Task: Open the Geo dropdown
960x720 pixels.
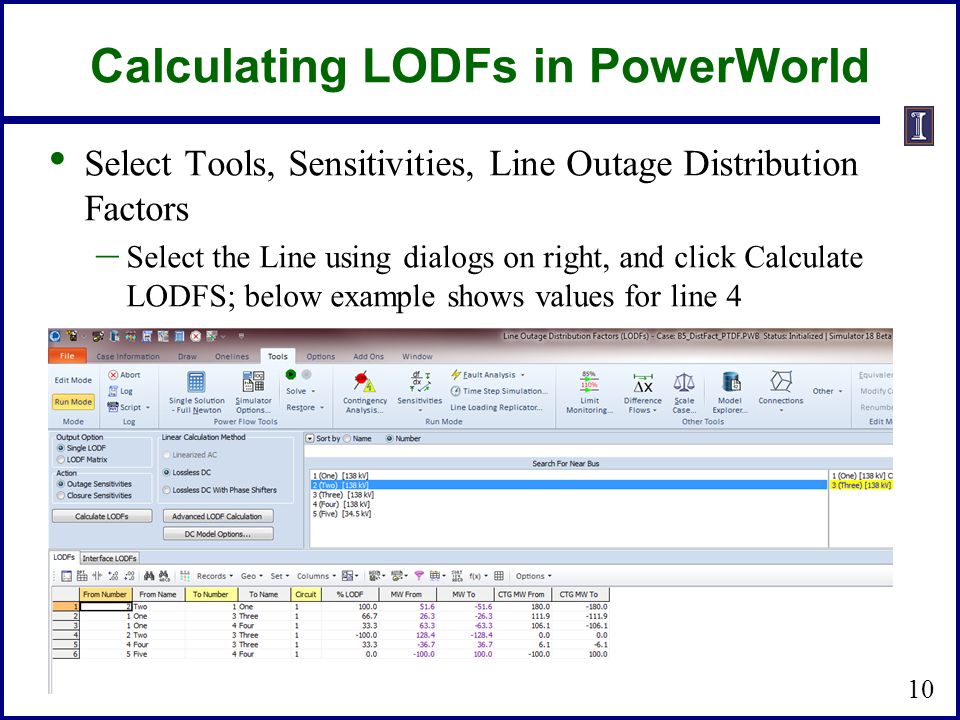Action: point(252,576)
